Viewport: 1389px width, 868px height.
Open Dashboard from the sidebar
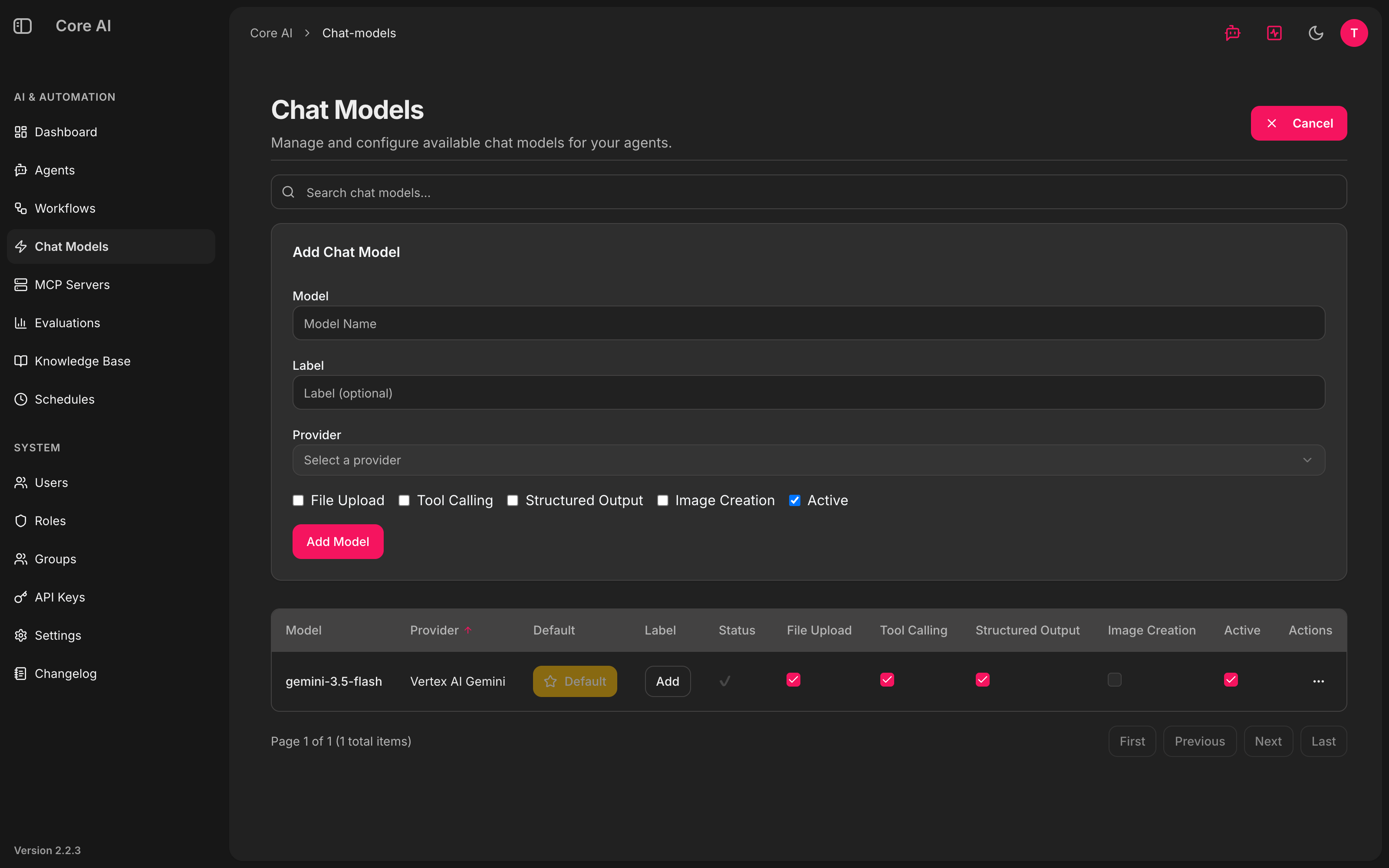click(x=111, y=132)
